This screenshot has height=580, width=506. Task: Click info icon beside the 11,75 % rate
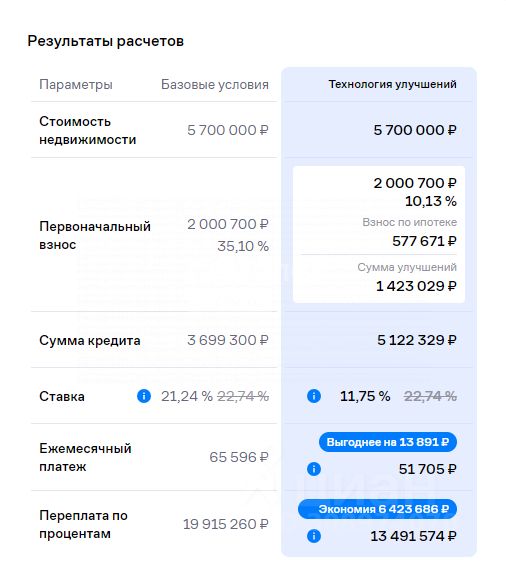click(x=314, y=396)
